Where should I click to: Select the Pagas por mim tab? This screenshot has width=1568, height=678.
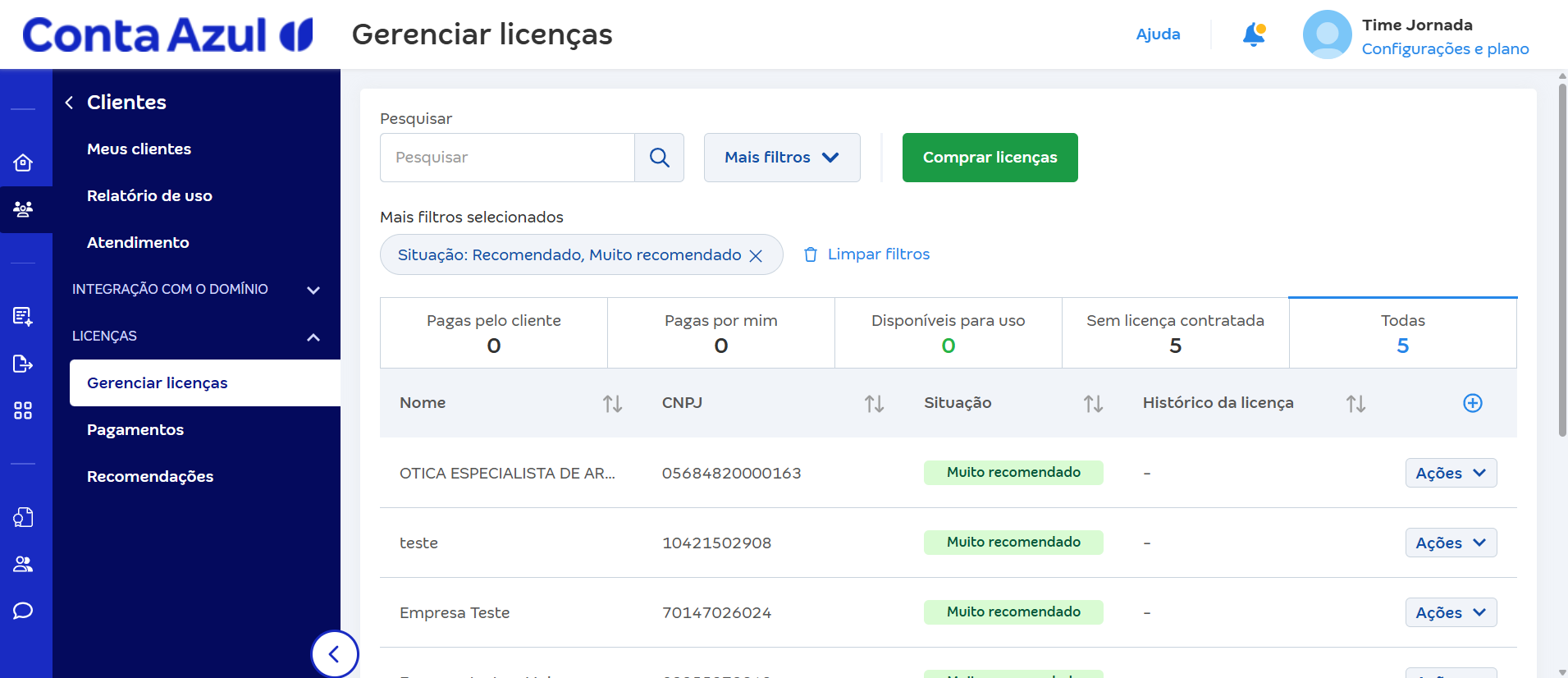[721, 332]
